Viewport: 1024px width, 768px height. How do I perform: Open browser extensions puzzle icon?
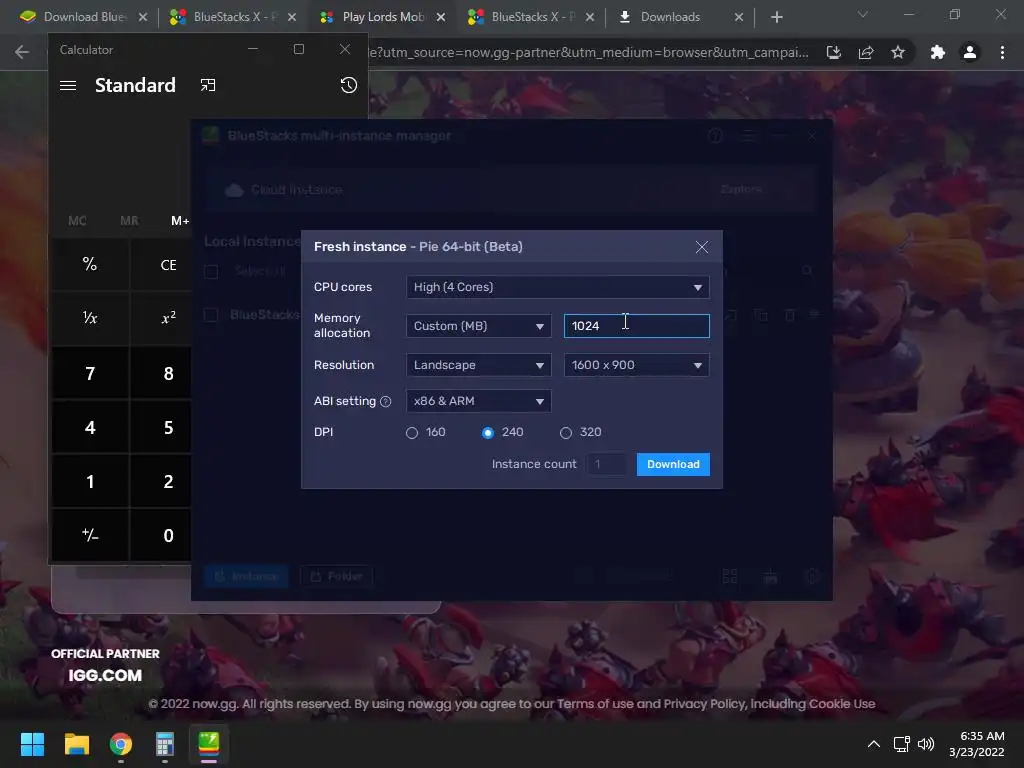pos(938,52)
